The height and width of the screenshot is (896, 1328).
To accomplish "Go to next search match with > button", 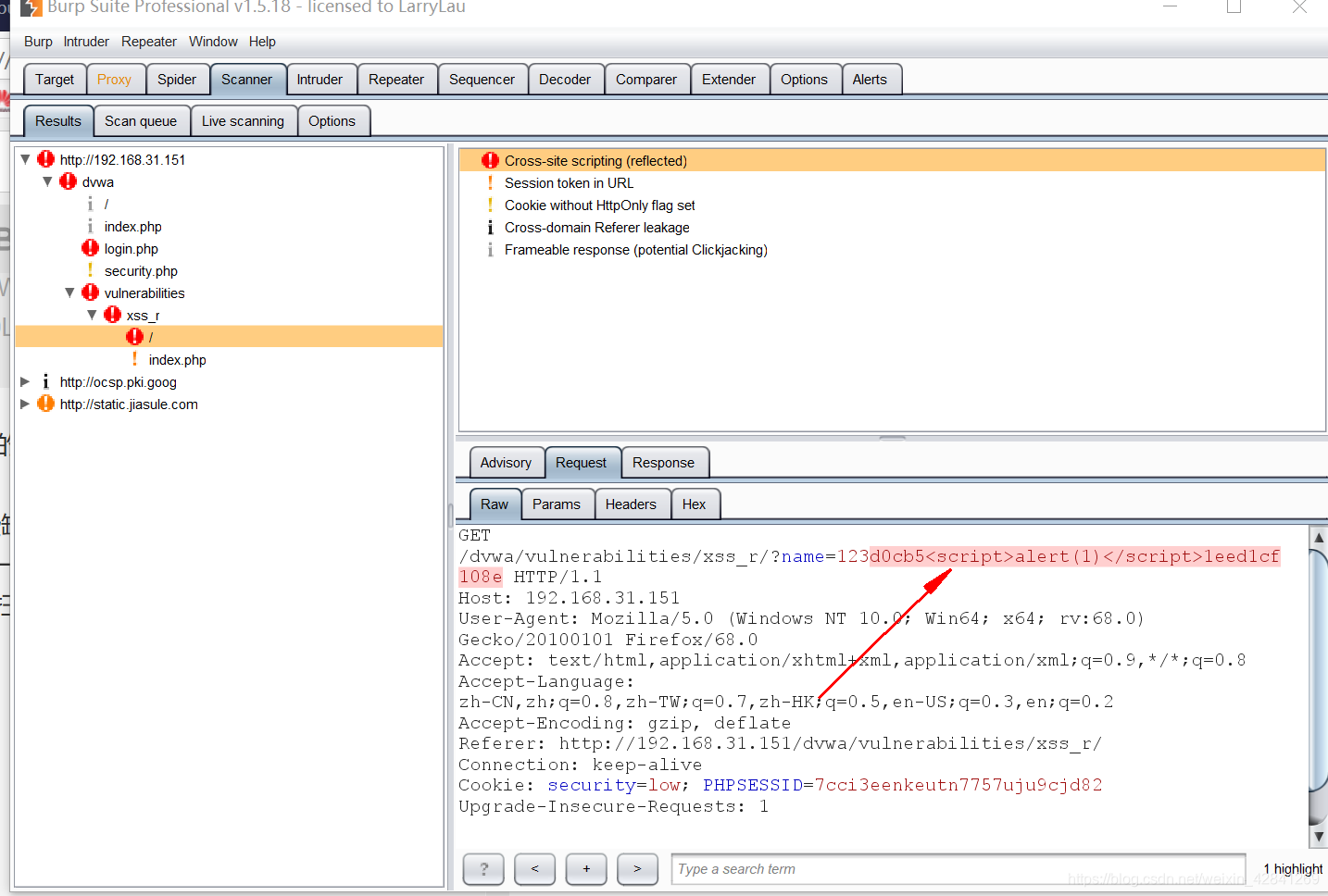I will coord(637,868).
